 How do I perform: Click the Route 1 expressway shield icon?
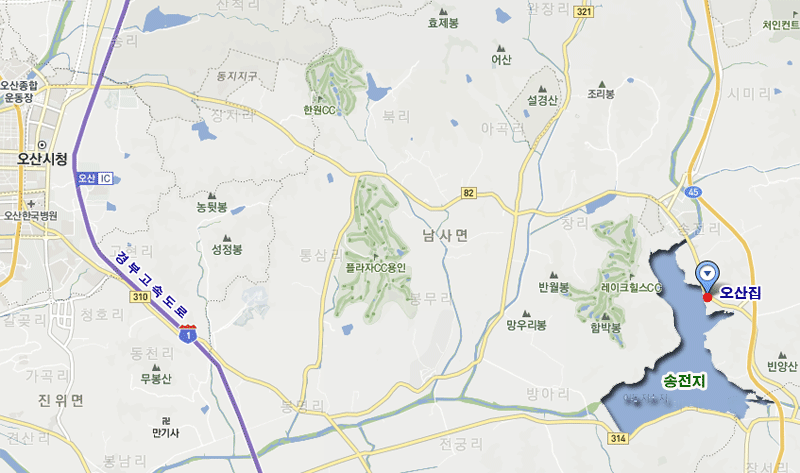188,334
